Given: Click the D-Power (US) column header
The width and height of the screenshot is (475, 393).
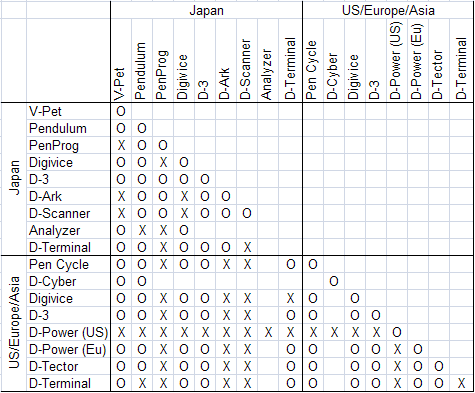Looking at the screenshot, I should click(x=396, y=61).
